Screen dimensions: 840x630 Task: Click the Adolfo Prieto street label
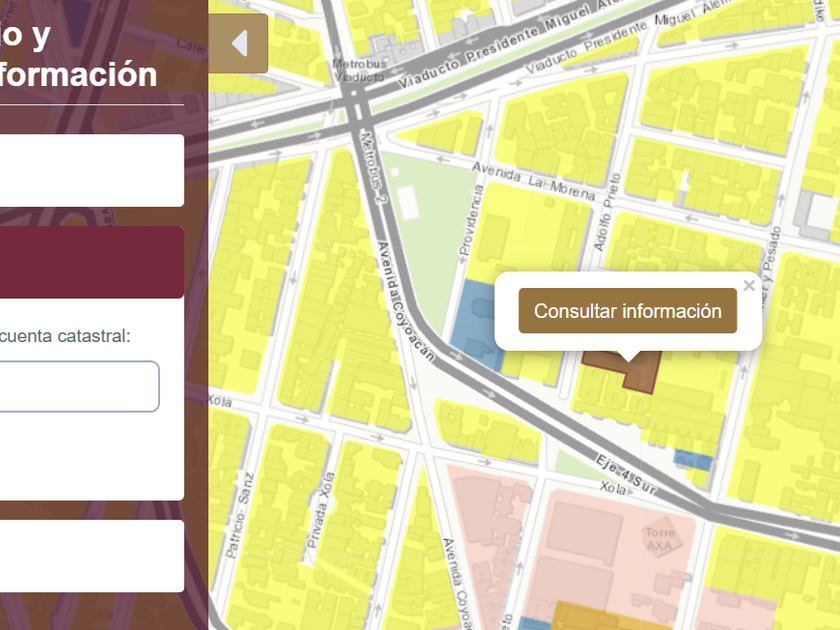606,212
